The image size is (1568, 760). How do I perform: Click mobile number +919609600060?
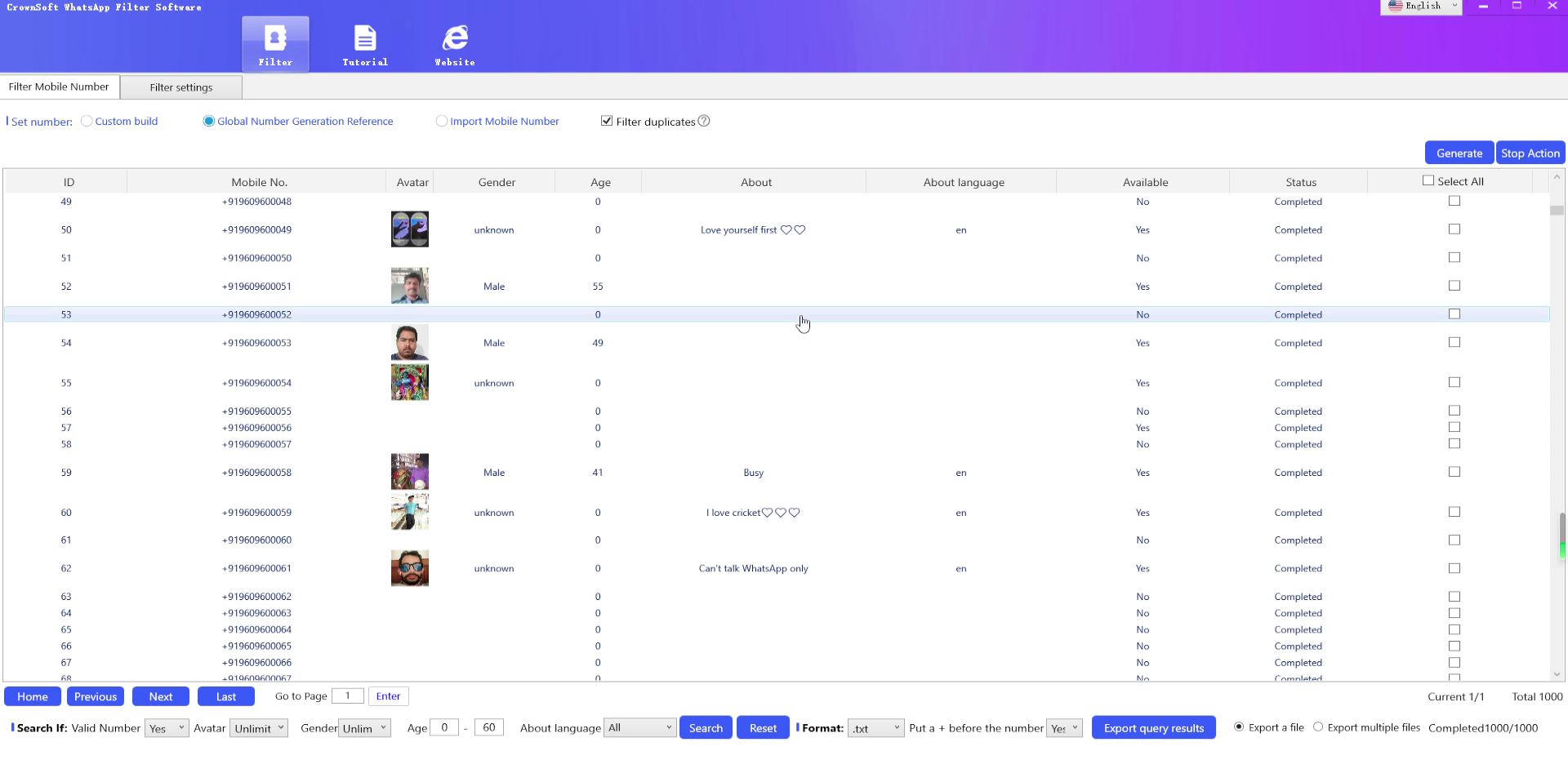click(x=256, y=540)
